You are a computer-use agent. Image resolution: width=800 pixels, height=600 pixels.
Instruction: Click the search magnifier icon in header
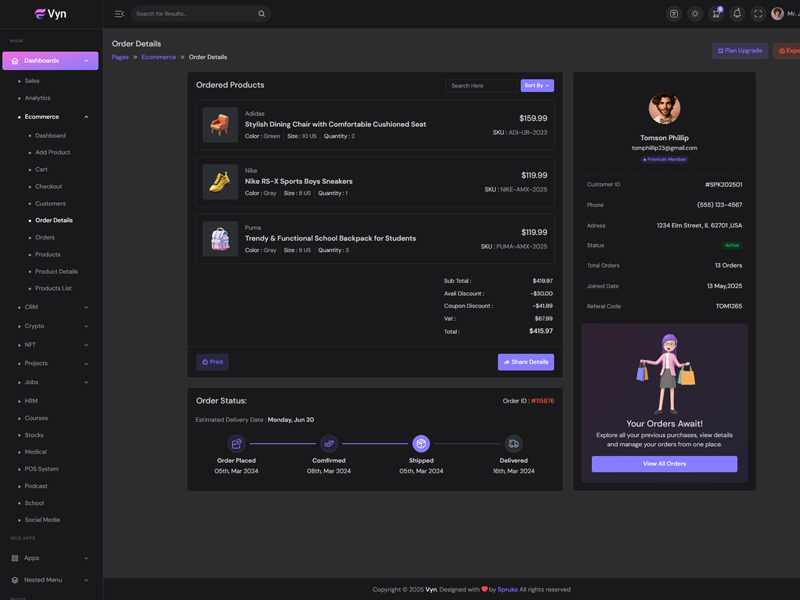click(262, 14)
